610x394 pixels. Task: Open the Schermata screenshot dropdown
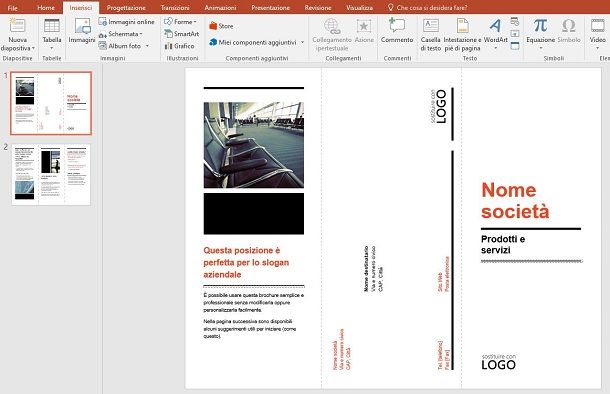click(121, 34)
